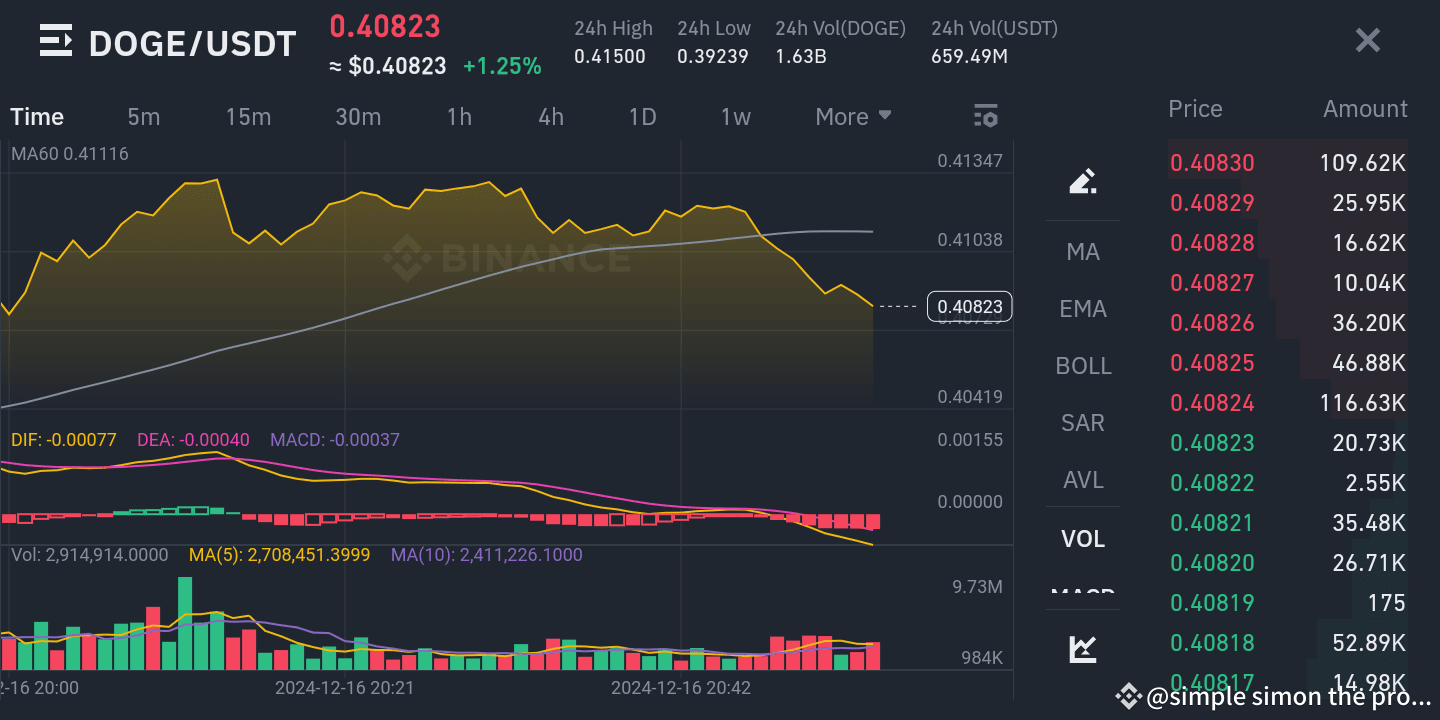Expand the More timeframes dropdown
The height and width of the screenshot is (720, 1440).
852,116
